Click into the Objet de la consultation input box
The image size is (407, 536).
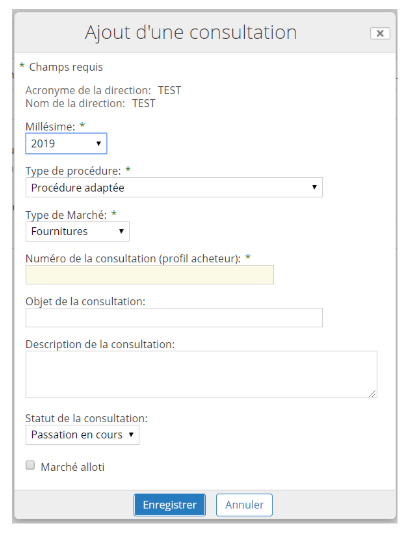(x=174, y=318)
